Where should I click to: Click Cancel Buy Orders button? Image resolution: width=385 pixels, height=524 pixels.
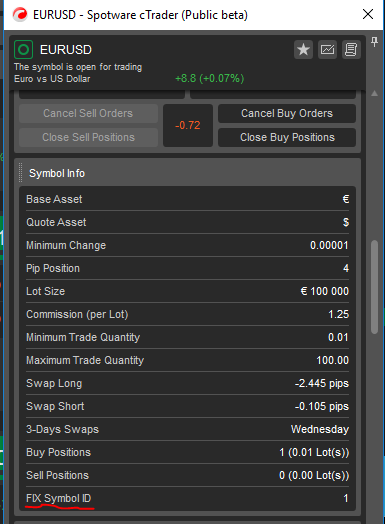coord(287,113)
